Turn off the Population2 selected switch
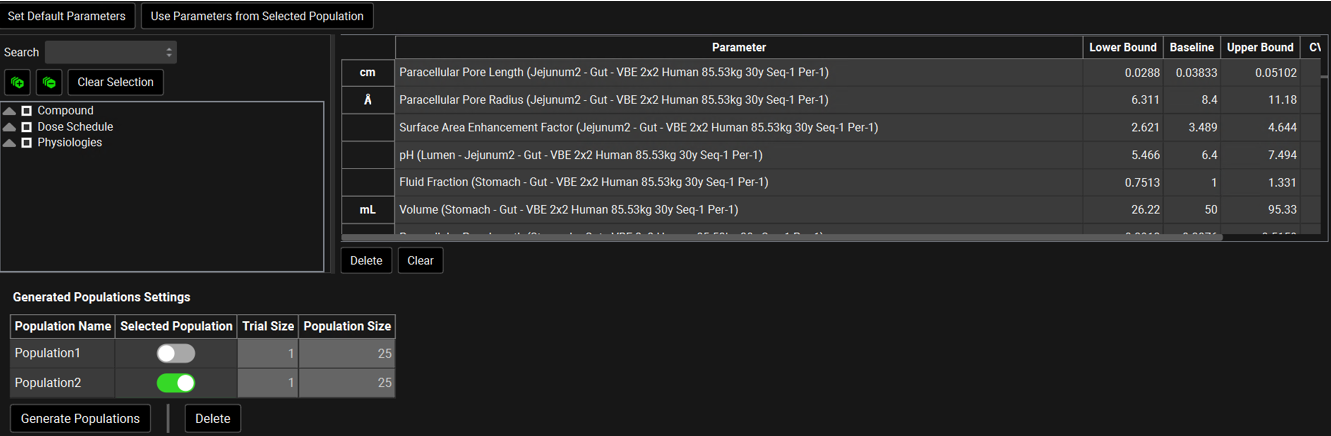 [176, 383]
